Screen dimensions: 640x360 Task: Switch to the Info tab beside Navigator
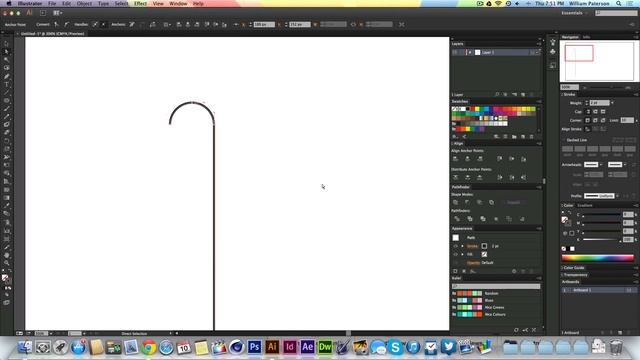click(586, 37)
